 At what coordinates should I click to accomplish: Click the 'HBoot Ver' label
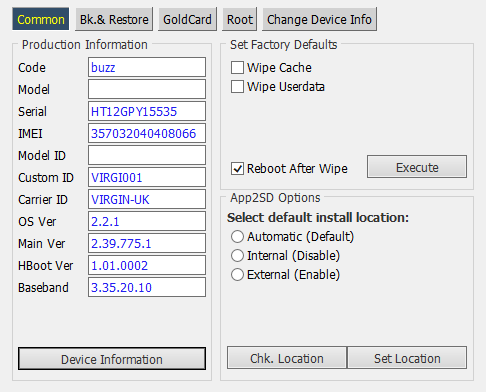tap(46, 266)
